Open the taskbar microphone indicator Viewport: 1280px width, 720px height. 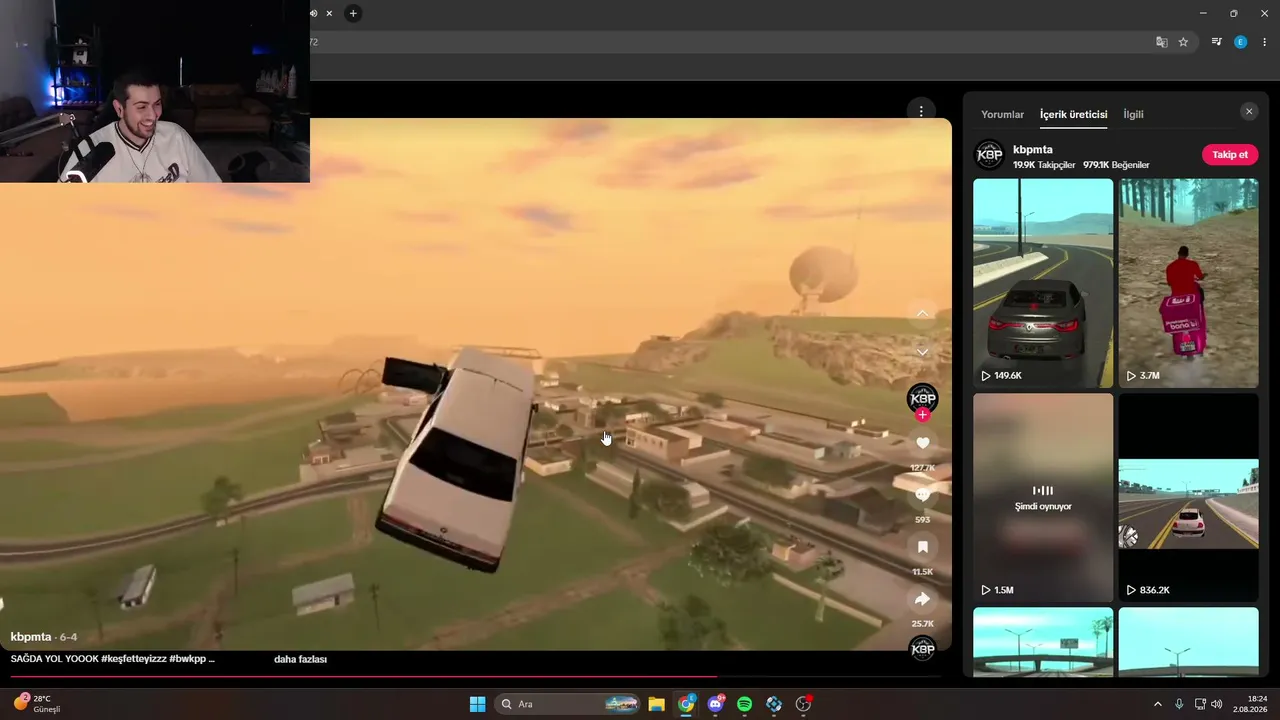click(x=1179, y=704)
